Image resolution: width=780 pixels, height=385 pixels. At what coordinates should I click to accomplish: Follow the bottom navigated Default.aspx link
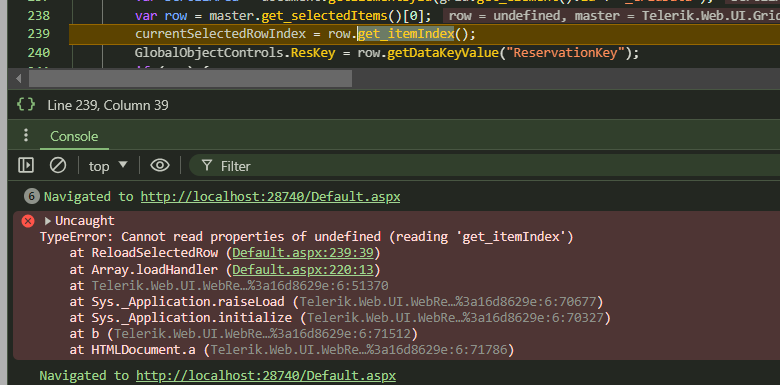[x=266, y=376]
